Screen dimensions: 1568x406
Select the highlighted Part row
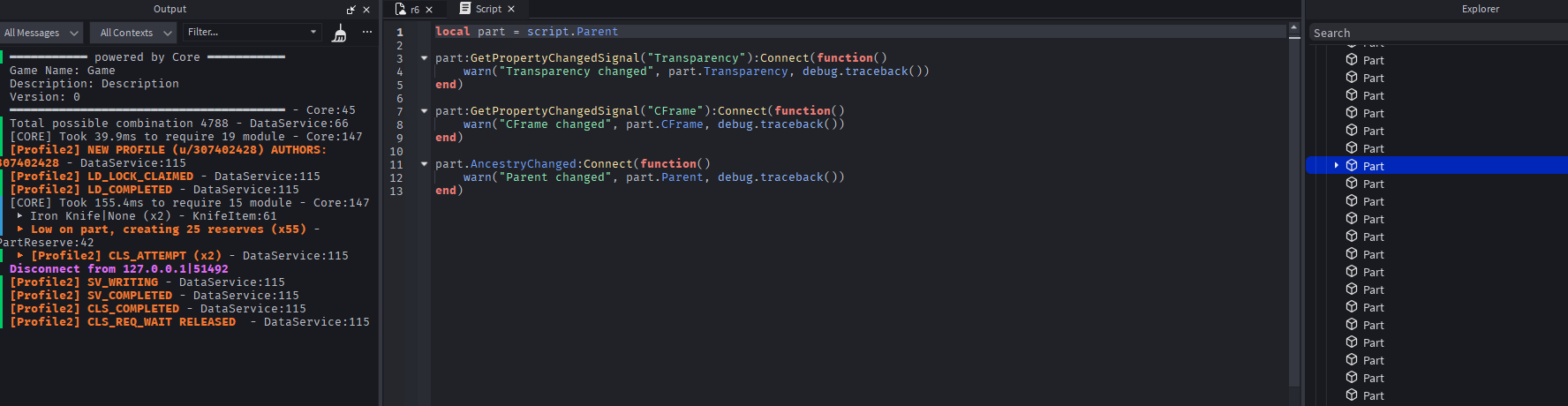[x=1437, y=166]
